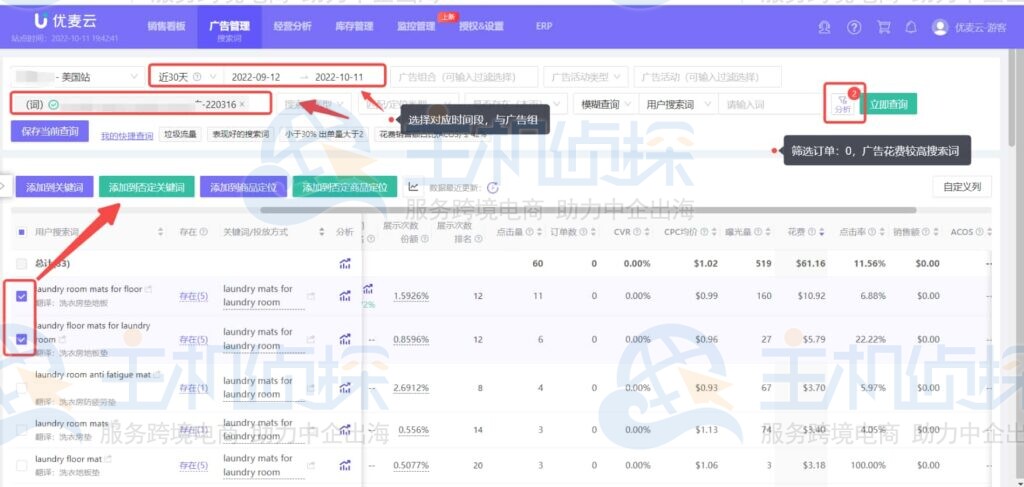Check the laundry floor mat row

22,465
